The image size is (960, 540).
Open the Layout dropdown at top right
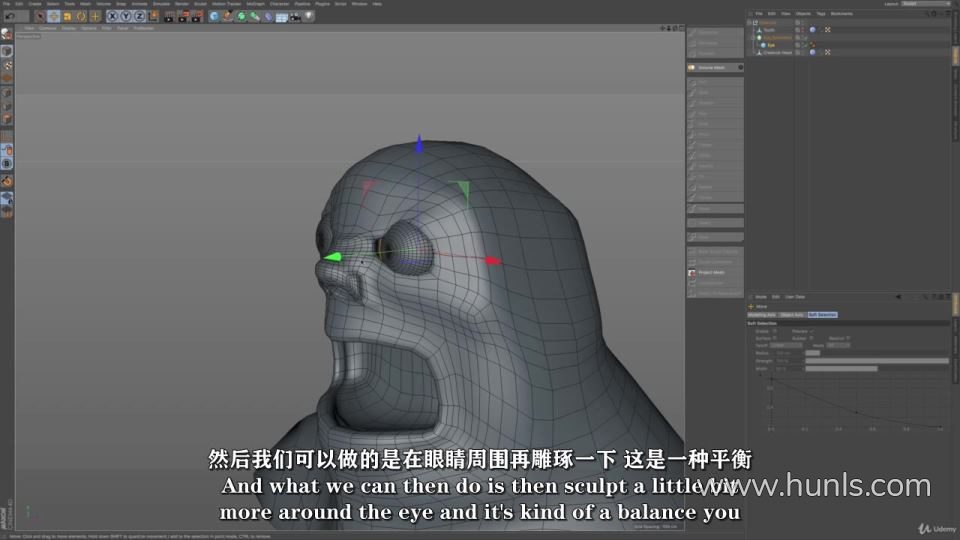tap(926, 4)
